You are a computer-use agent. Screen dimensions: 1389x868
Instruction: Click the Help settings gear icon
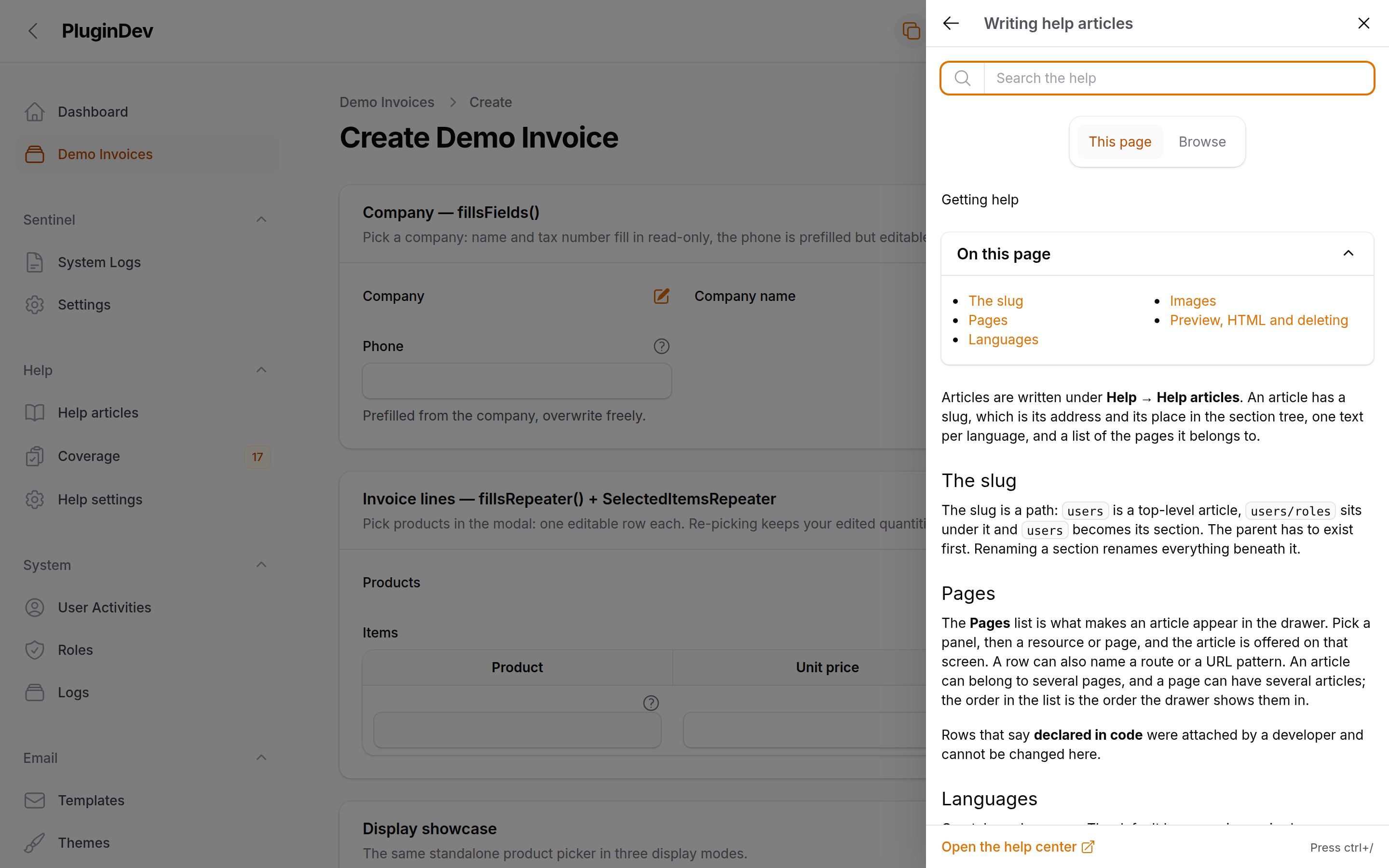[34, 500]
